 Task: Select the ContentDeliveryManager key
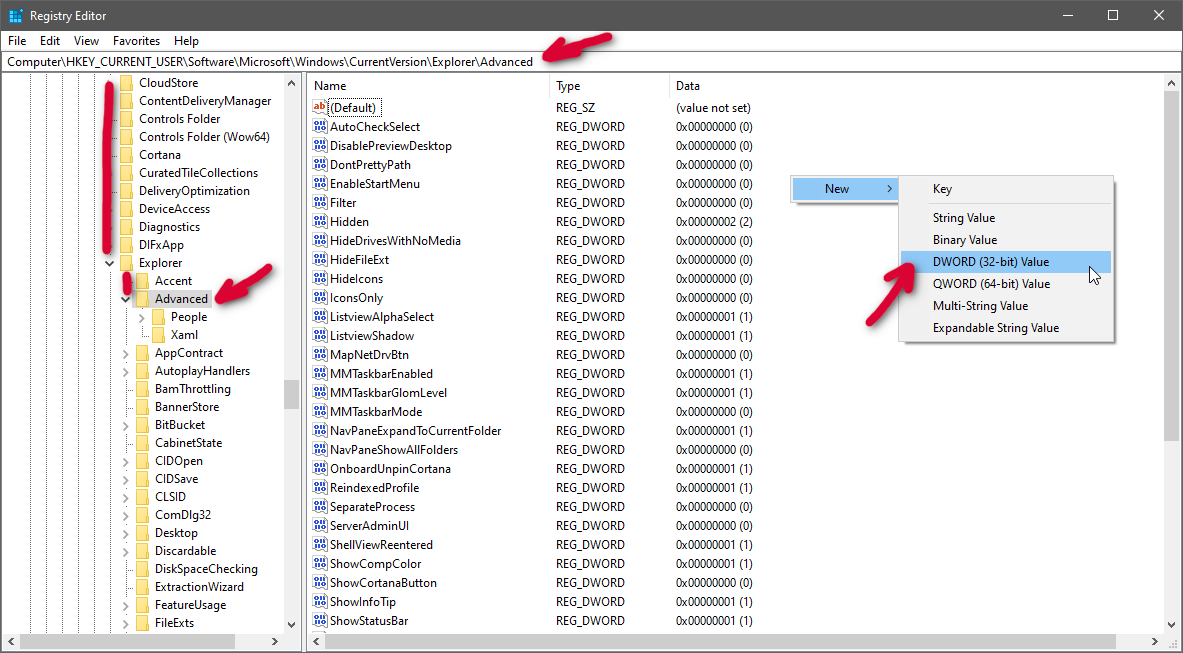tap(205, 100)
